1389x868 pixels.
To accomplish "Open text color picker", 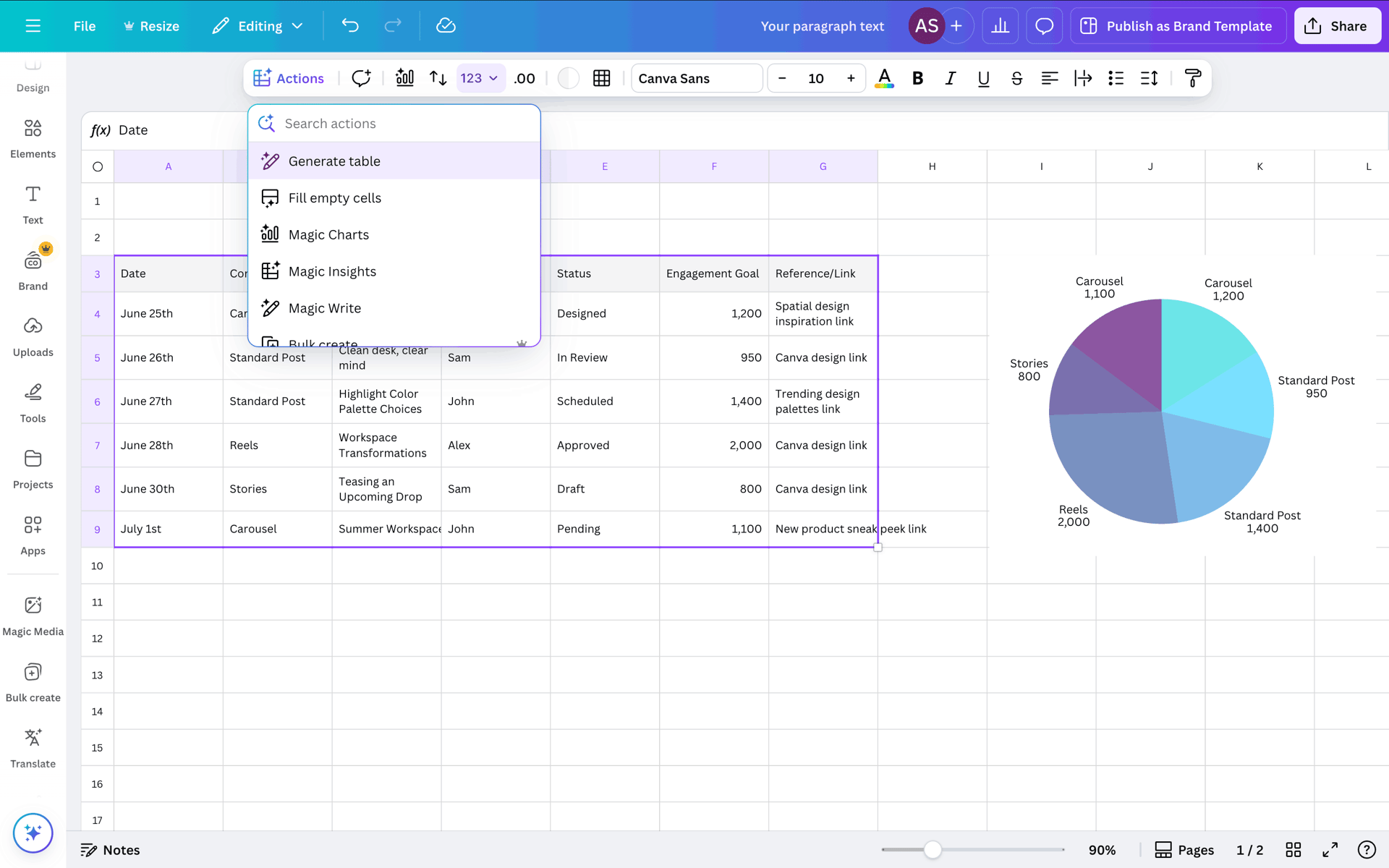I will [884, 78].
